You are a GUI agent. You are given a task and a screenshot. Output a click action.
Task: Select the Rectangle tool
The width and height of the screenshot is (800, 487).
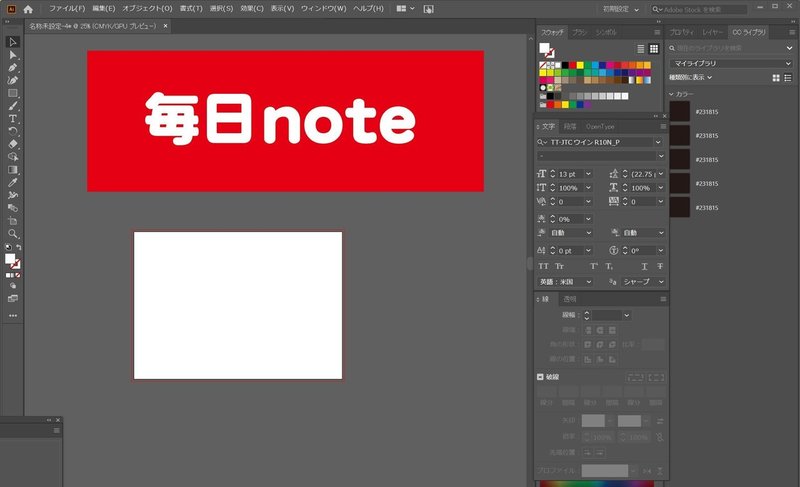click(13, 93)
